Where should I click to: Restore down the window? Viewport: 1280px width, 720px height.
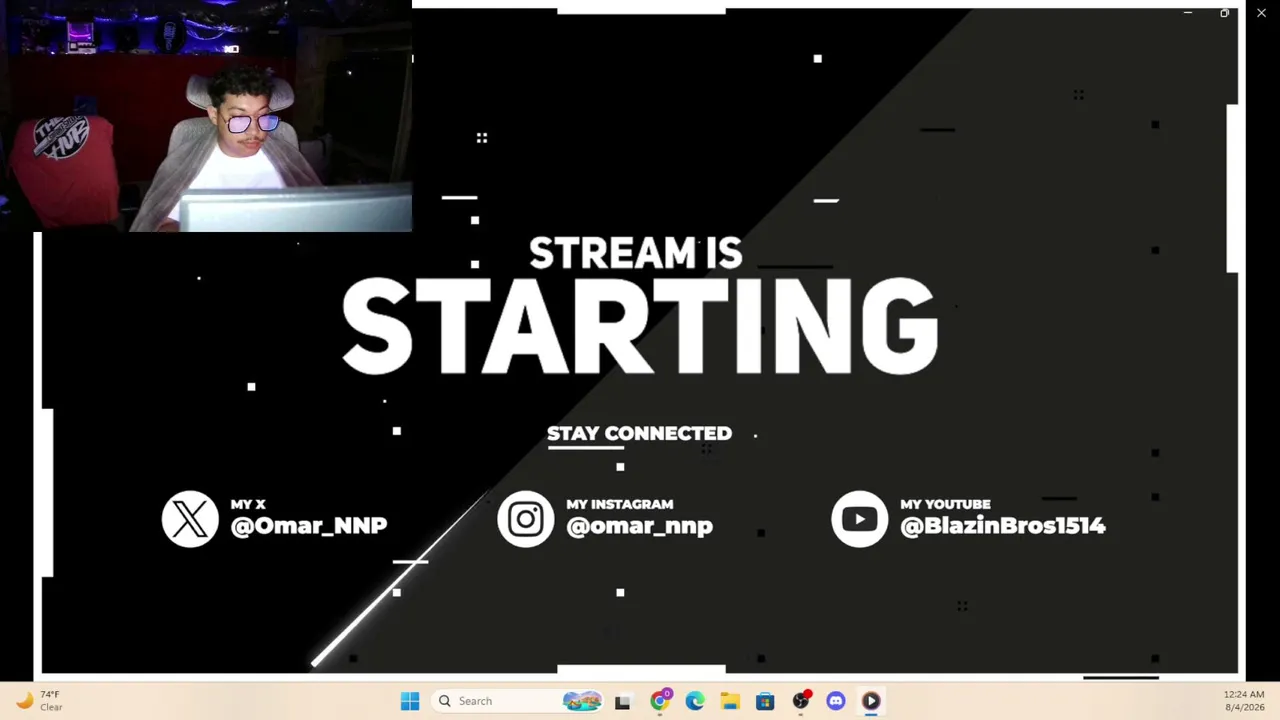1224,13
